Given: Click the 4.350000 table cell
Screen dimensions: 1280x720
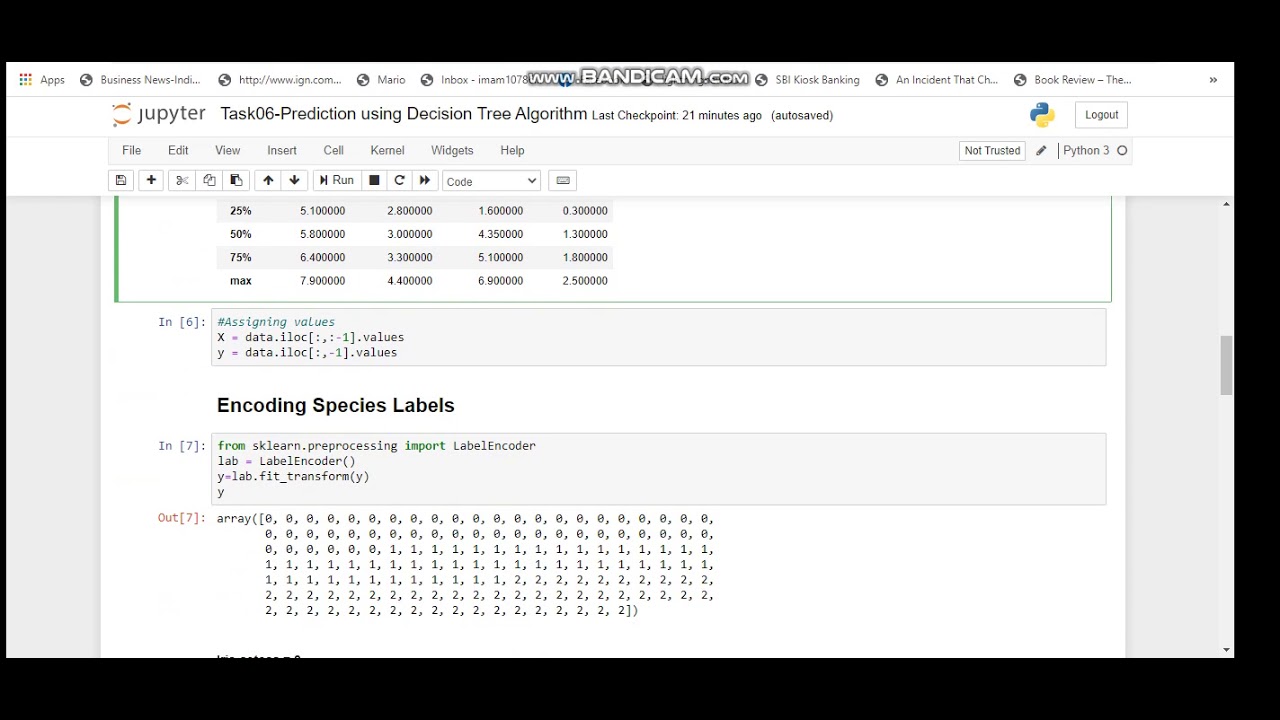Looking at the screenshot, I should point(500,234).
